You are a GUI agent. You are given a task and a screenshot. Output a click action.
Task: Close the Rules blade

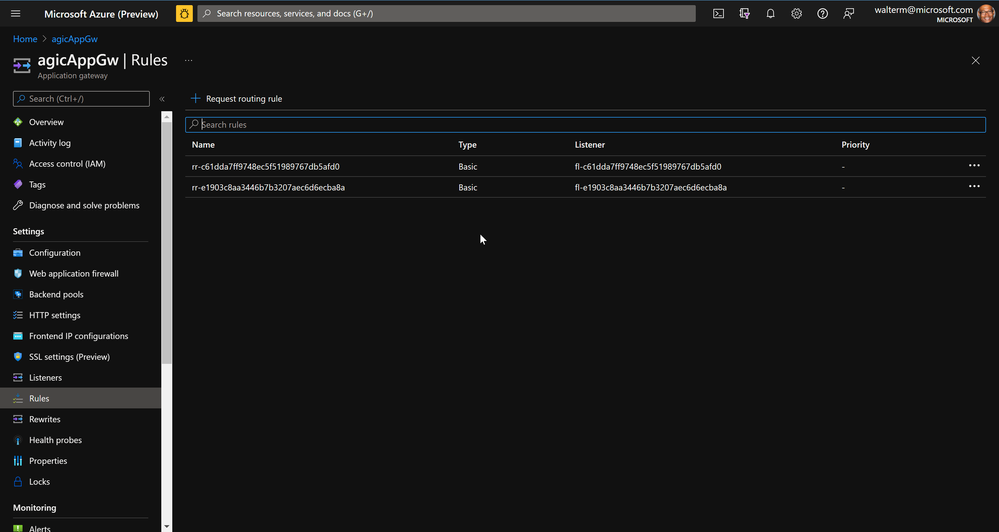click(975, 61)
